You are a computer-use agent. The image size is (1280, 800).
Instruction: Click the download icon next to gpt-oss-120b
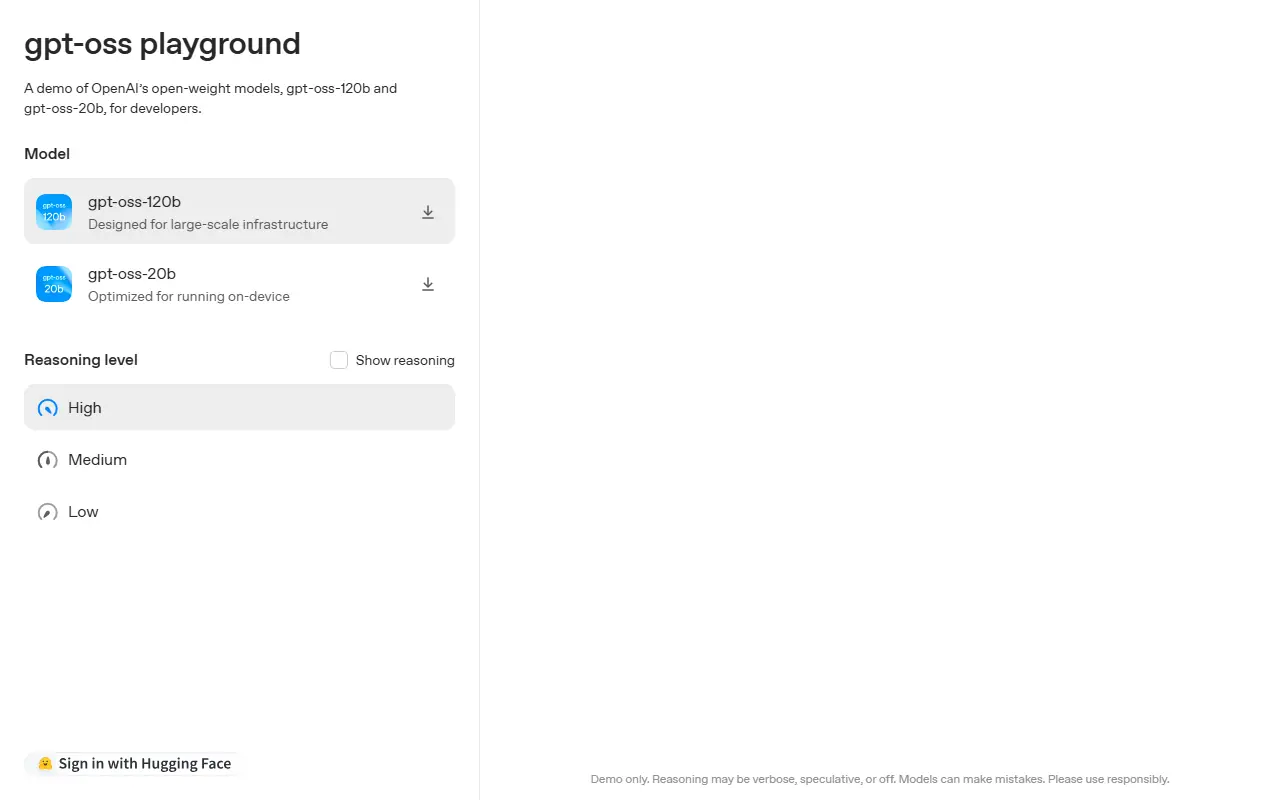[428, 212]
